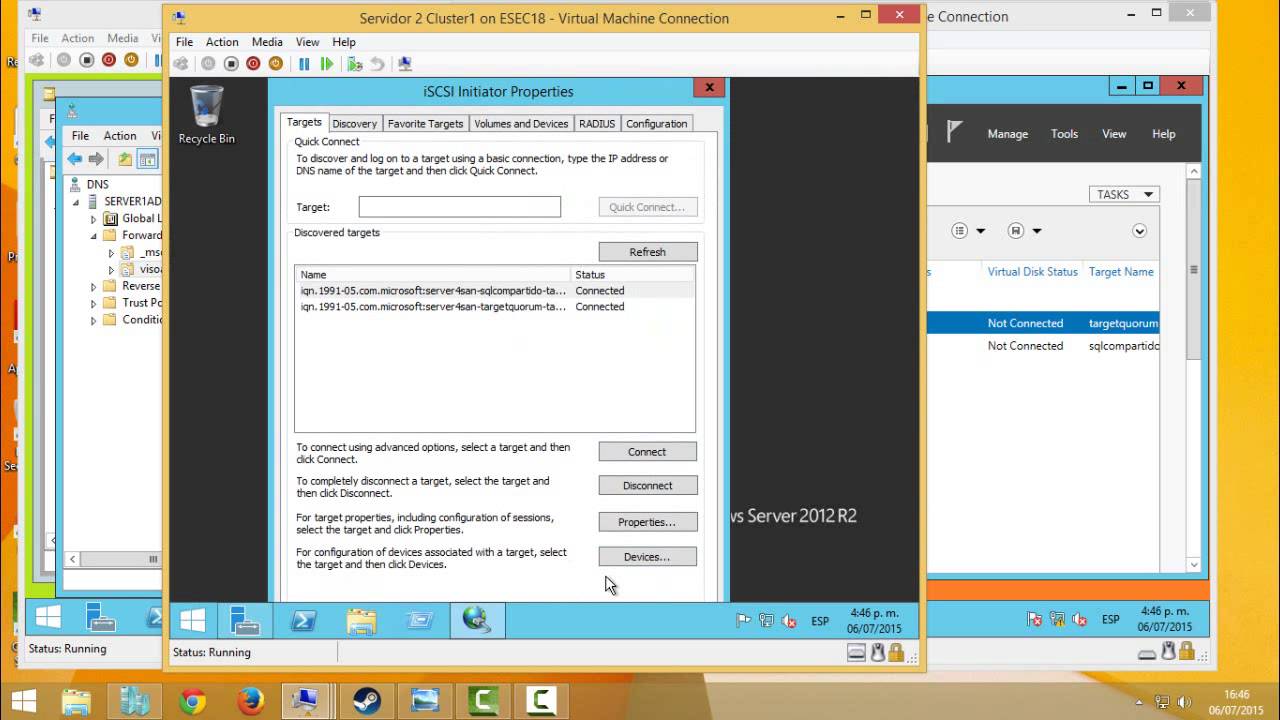Viewport: 1280px width, 720px height.
Task: Select targetquorum row in Server Manager list
Action: pyautogui.click(x=1043, y=323)
